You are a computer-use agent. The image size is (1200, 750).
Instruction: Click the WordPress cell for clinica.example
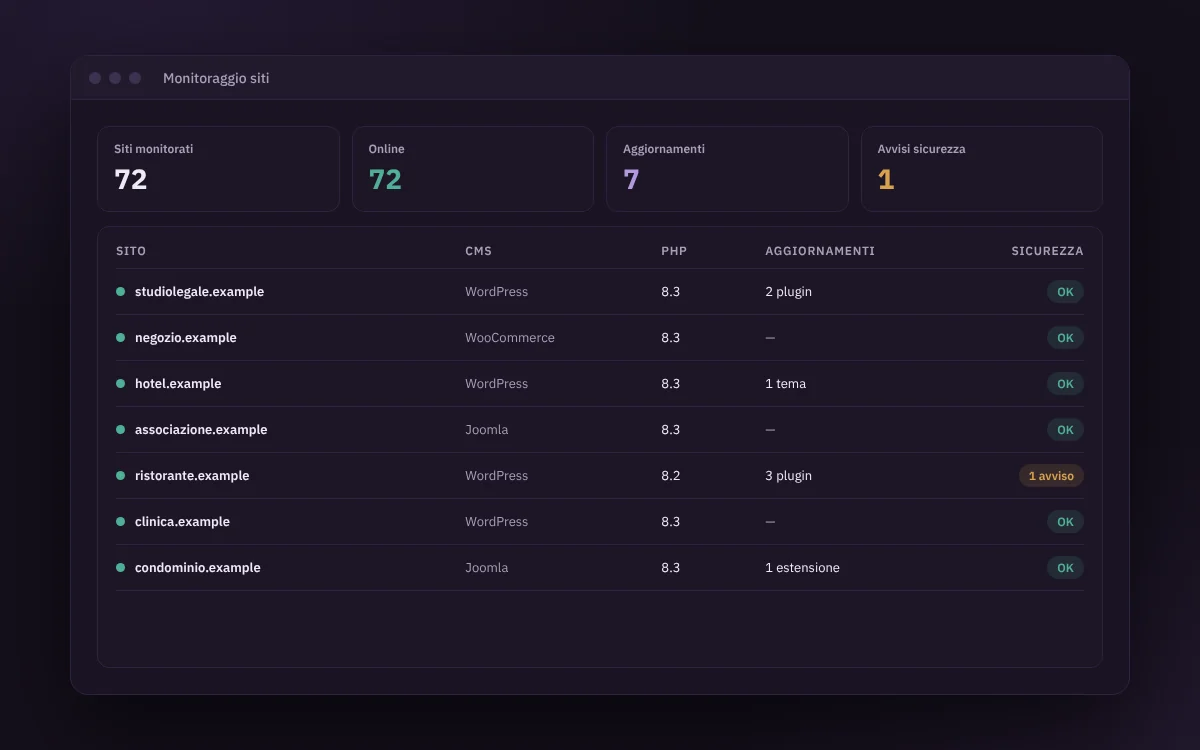tap(496, 522)
